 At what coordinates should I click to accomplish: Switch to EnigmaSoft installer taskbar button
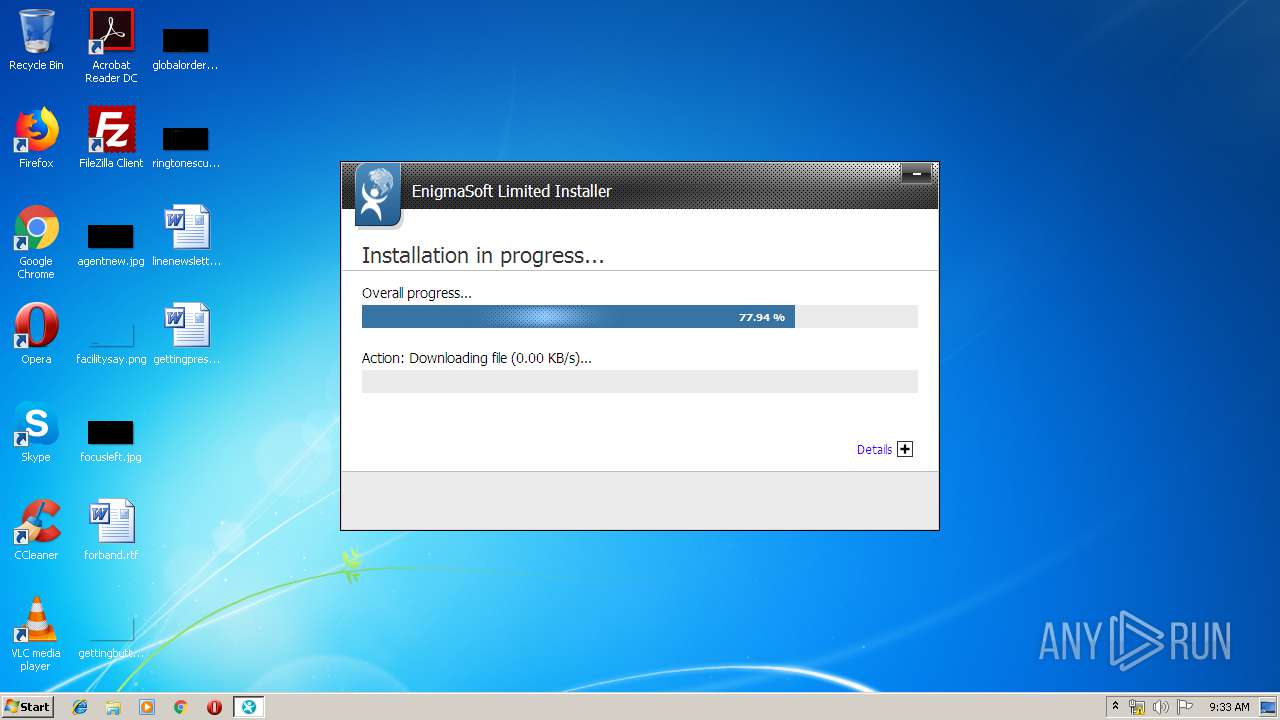click(248, 707)
